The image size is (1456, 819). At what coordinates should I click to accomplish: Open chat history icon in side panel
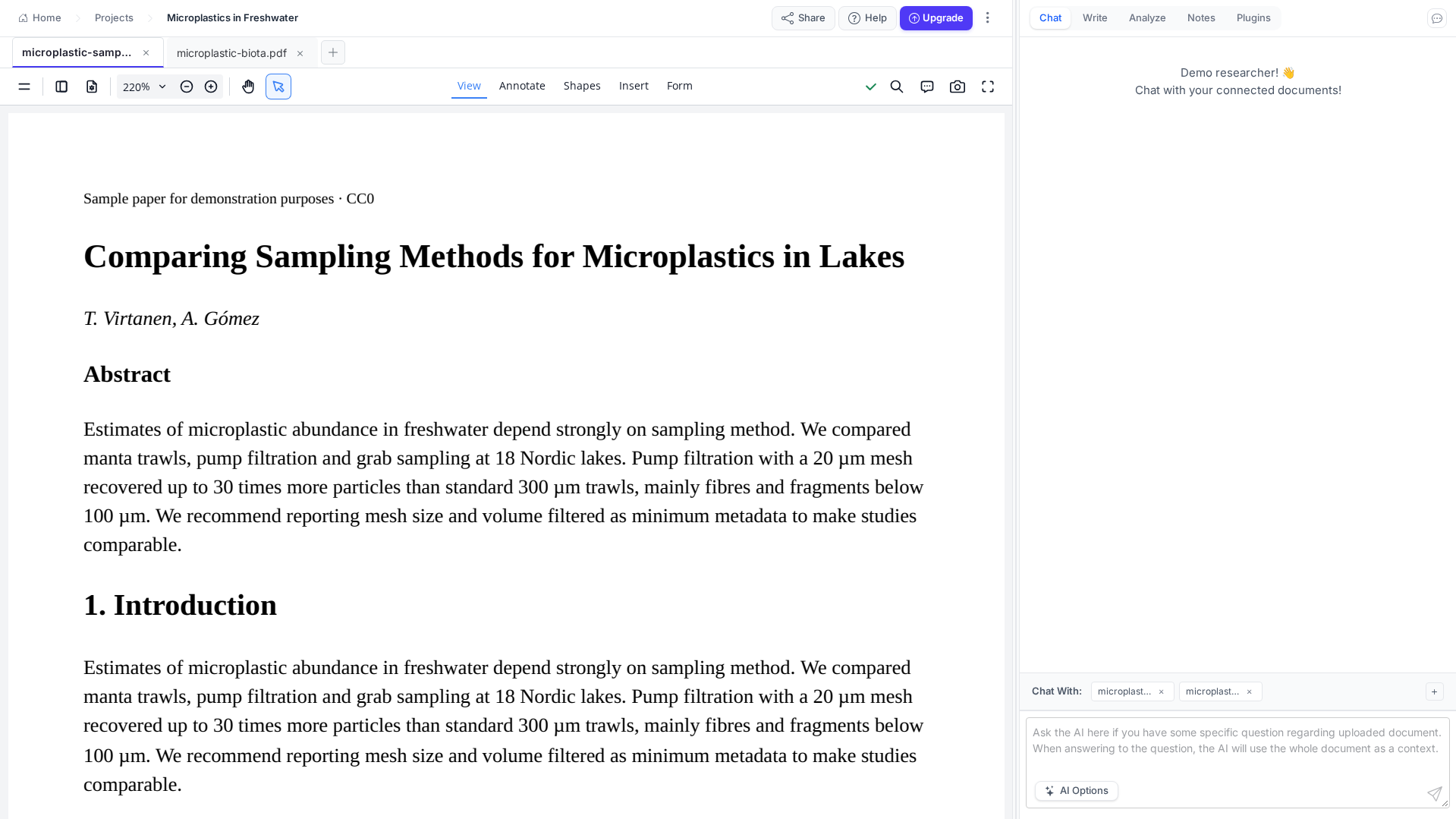click(1436, 18)
